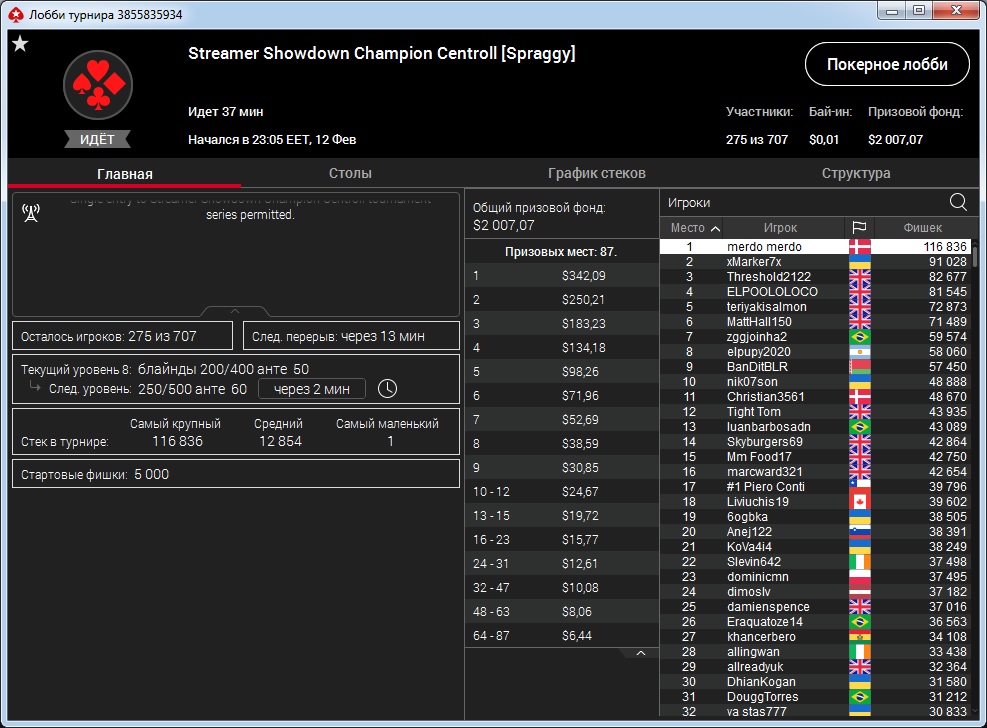Click the clock icon beside next level
Screen dimensions: 987x728
387,389
